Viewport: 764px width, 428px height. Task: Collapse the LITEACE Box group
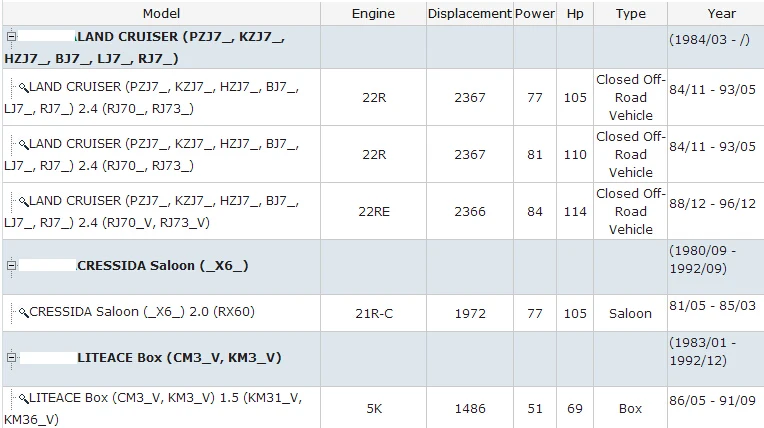(11, 358)
